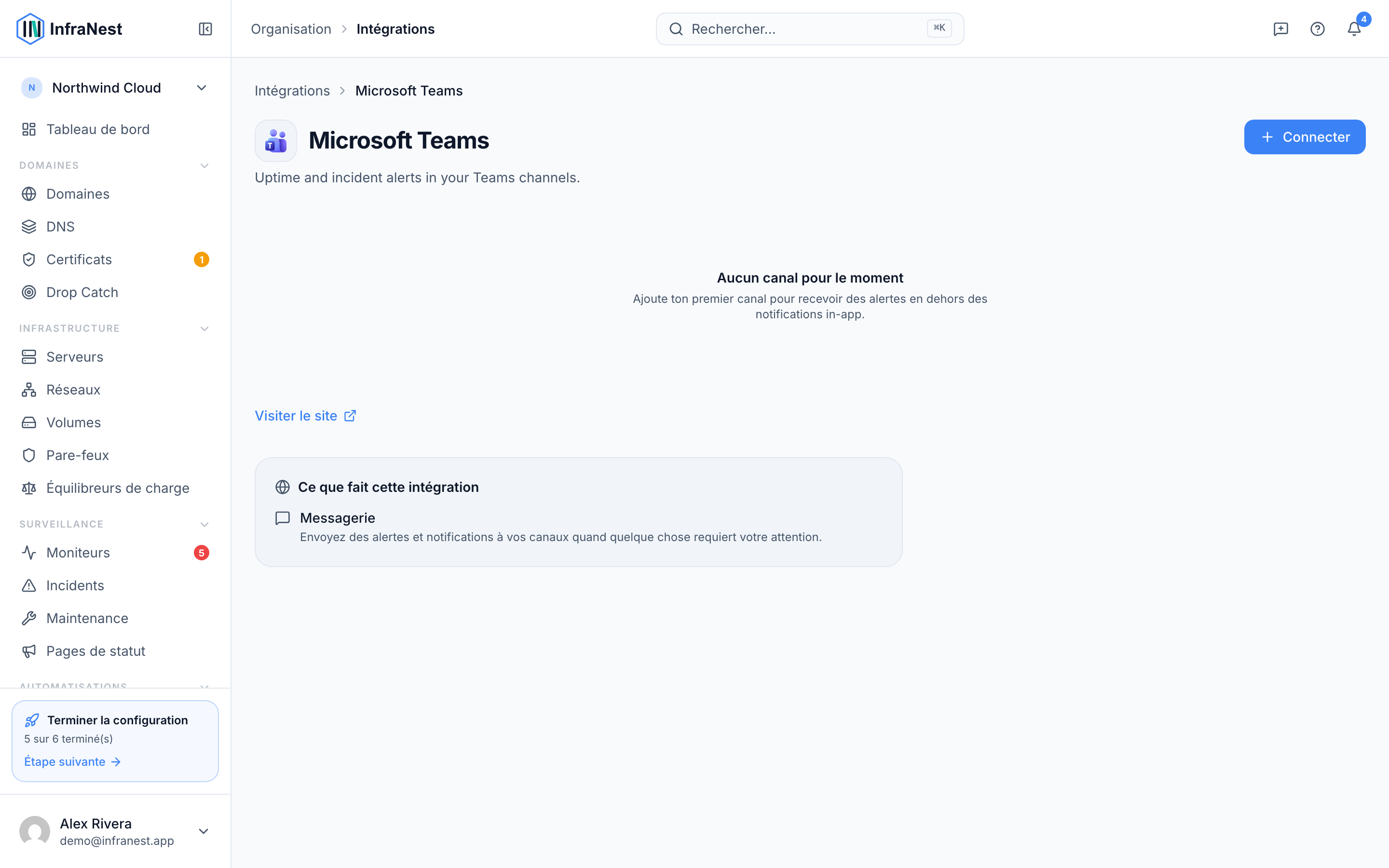Click Aucun canal pour le moment heading
The width and height of the screenshot is (1389, 868).
coord(810,278)
